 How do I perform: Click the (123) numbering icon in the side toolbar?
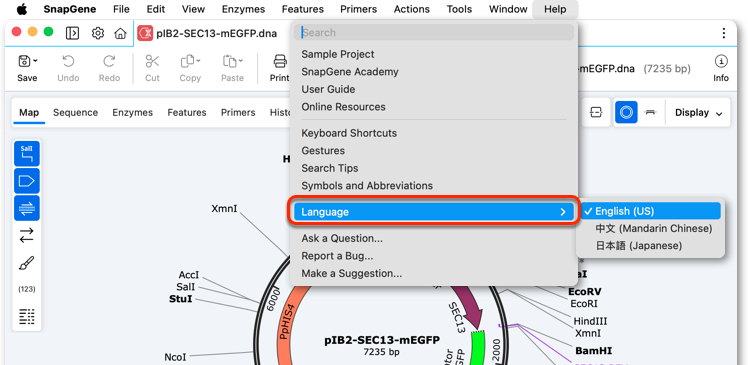pyautogui.click(x=27, y=289)
